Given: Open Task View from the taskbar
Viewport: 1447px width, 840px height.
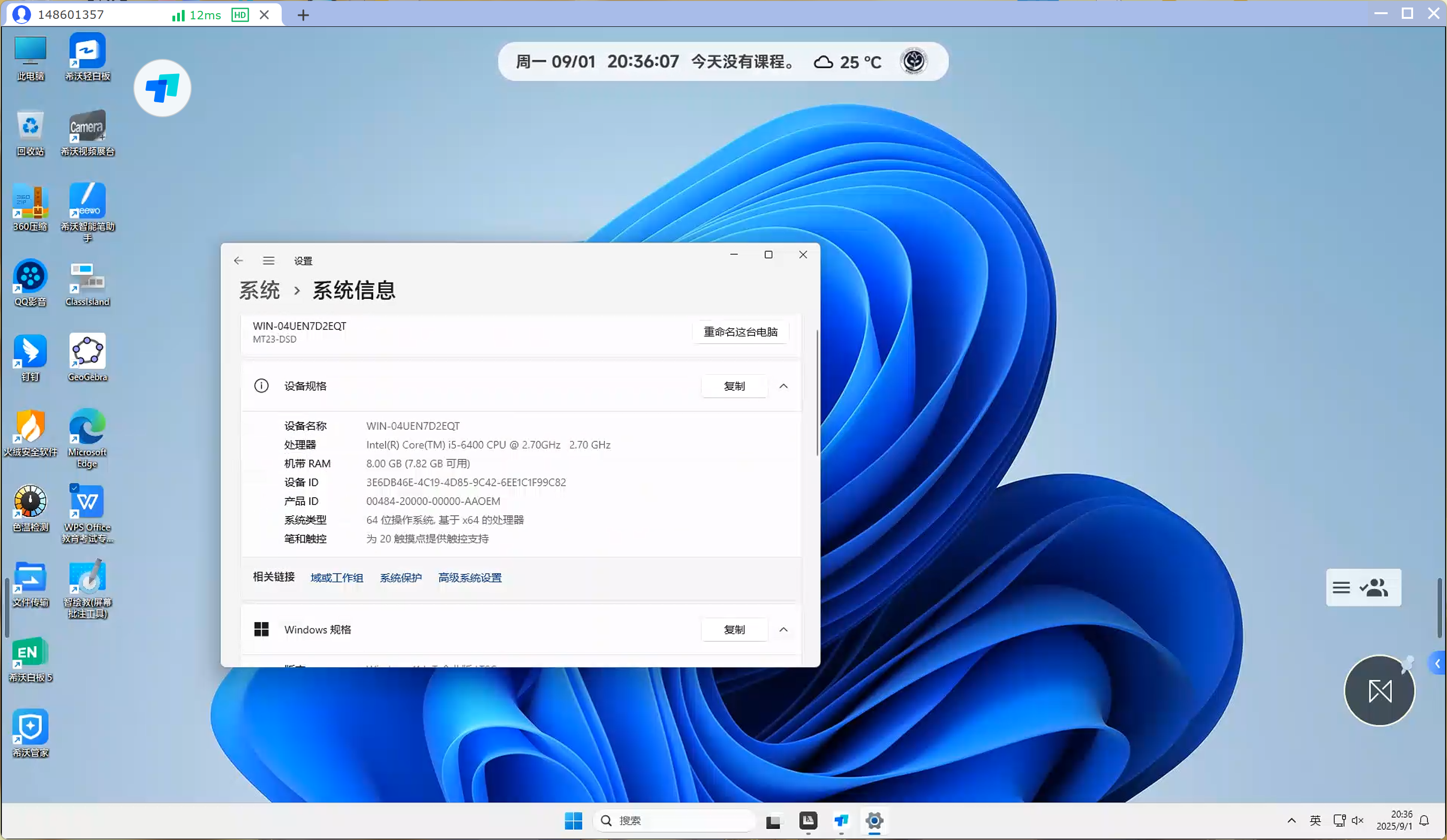Looking at the screenshot, I should [773, 822].
